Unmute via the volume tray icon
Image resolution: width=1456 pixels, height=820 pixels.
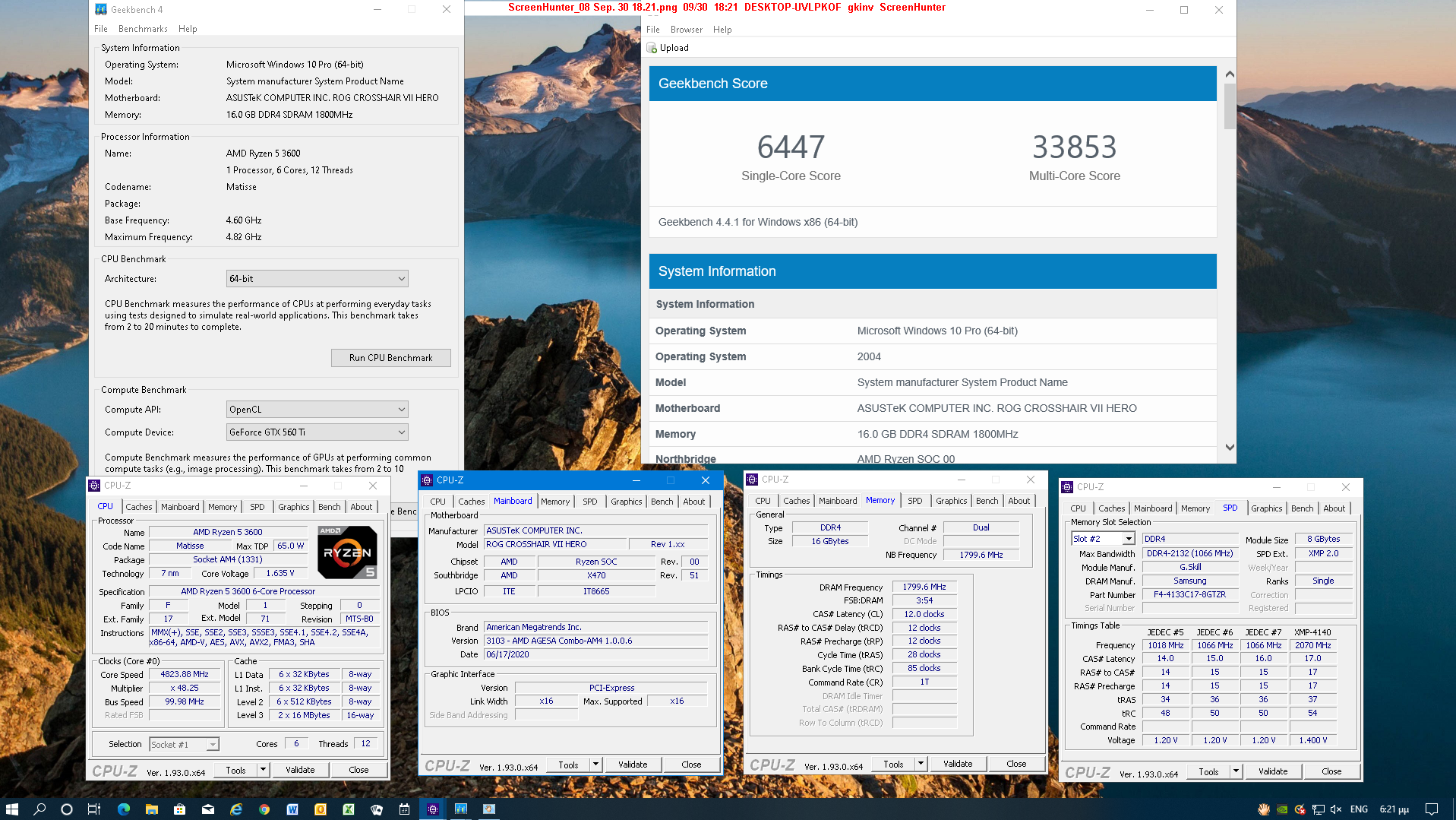tap(1337, 809)
